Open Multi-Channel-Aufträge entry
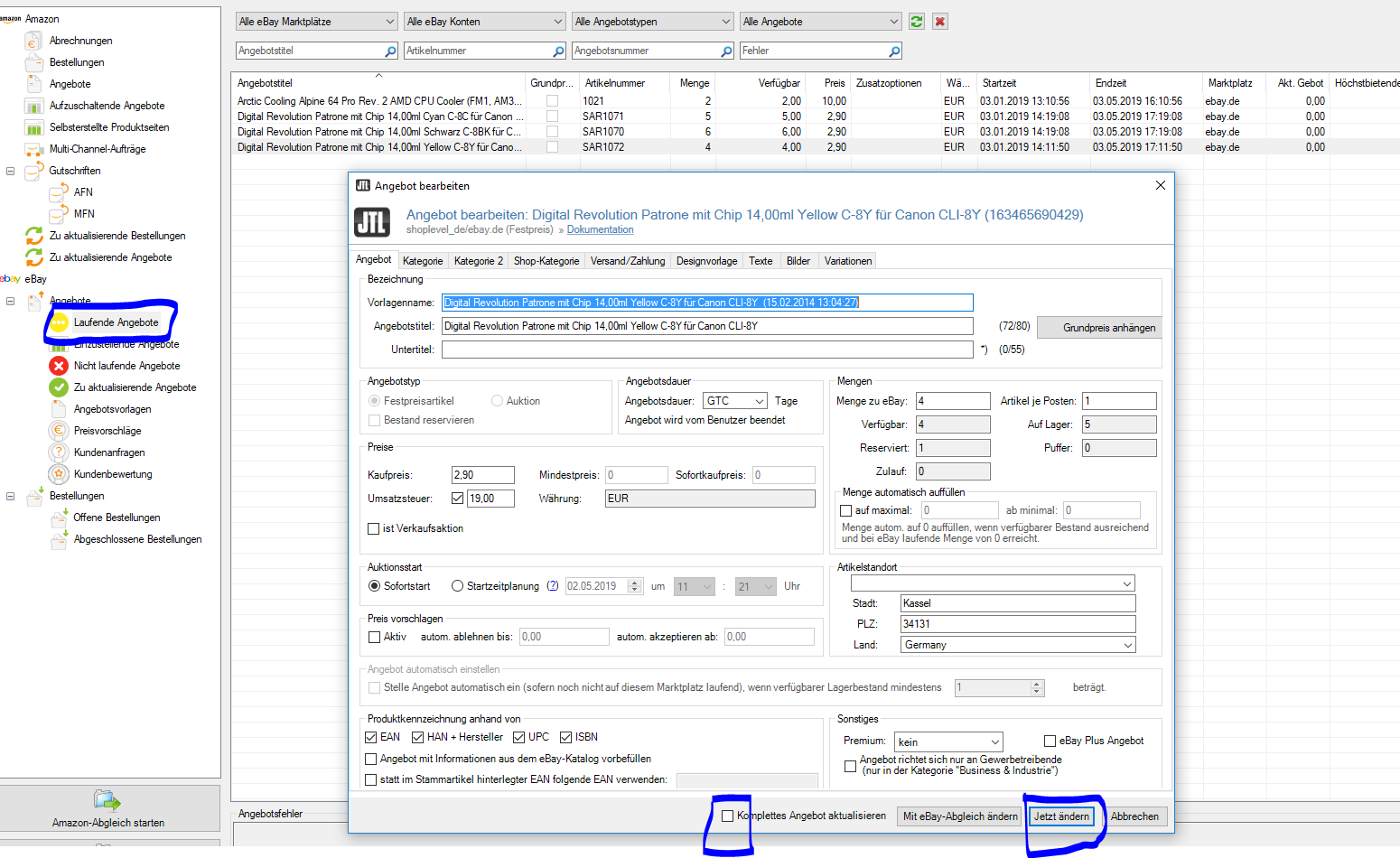This screenshot has height=858, width=1400. coord(98,149)
